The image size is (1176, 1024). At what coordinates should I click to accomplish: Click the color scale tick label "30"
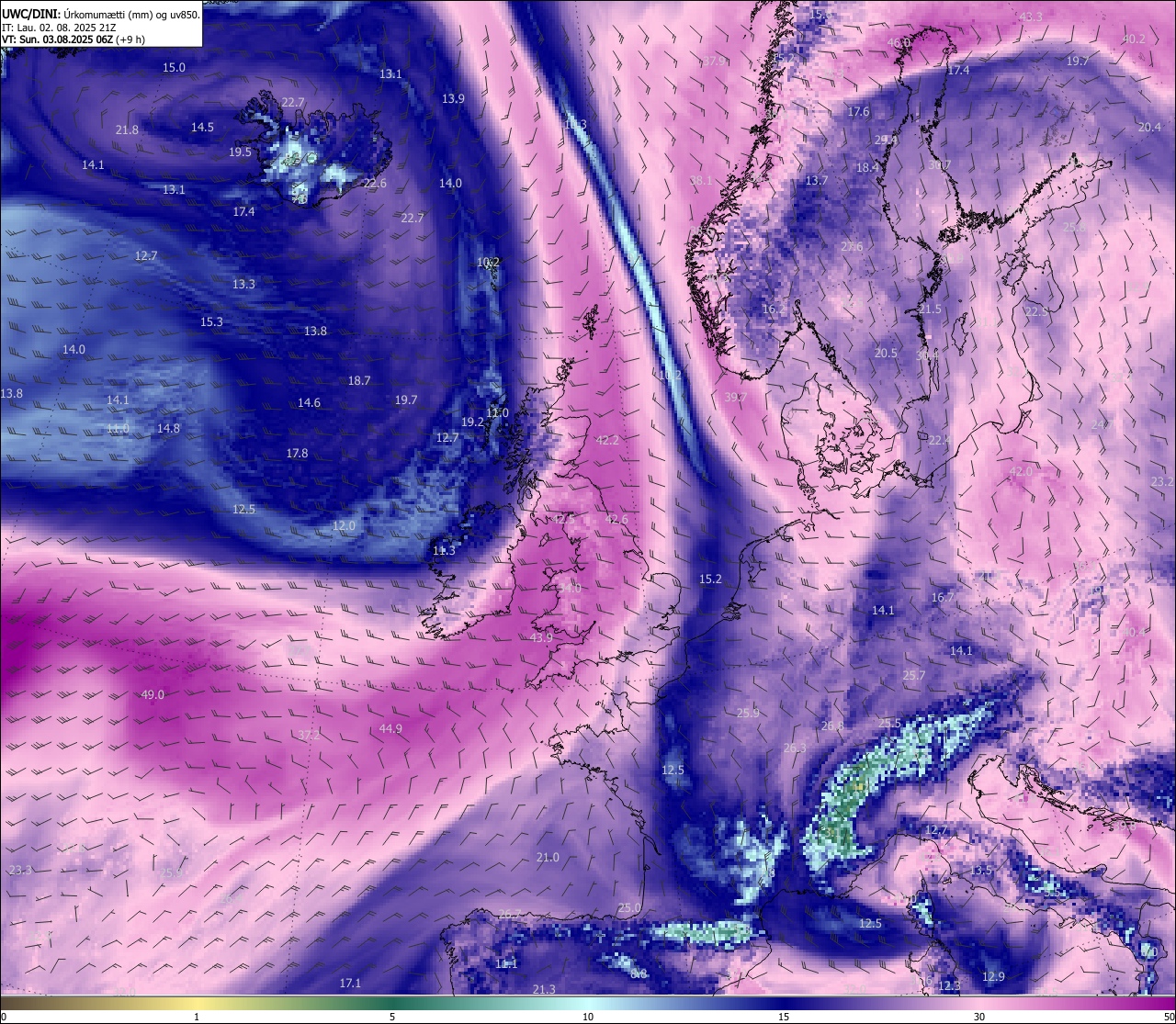pos(979,1017)
